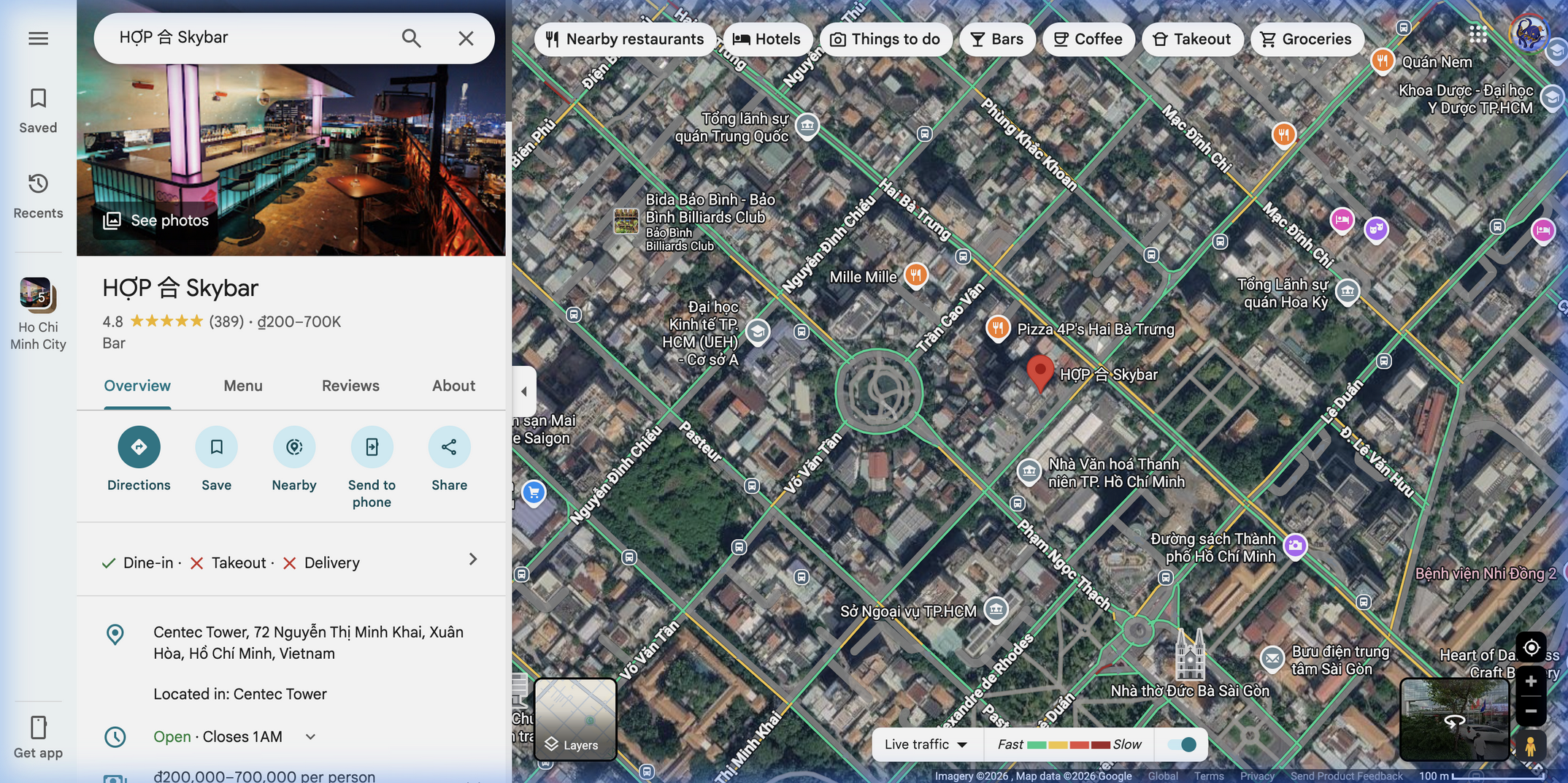
Task: Switch to the About tab
Action: click(x=453, y=386)
